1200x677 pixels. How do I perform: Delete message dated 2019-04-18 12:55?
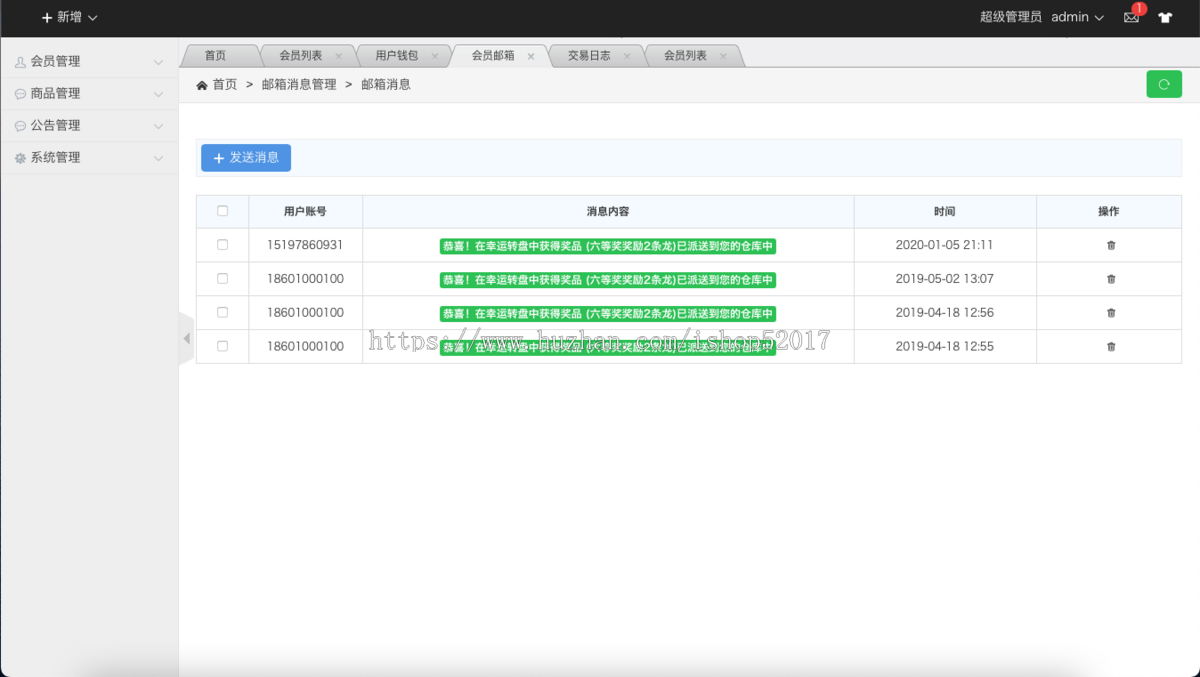[1111, 347]
